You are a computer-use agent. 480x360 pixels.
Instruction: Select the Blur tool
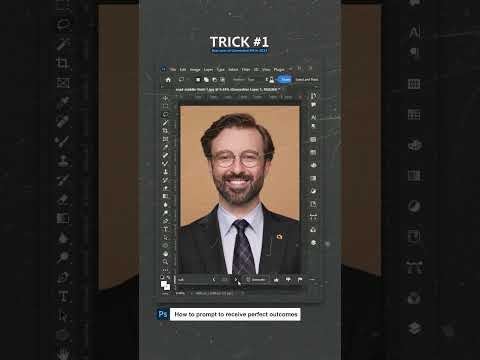tap(165, 204)
